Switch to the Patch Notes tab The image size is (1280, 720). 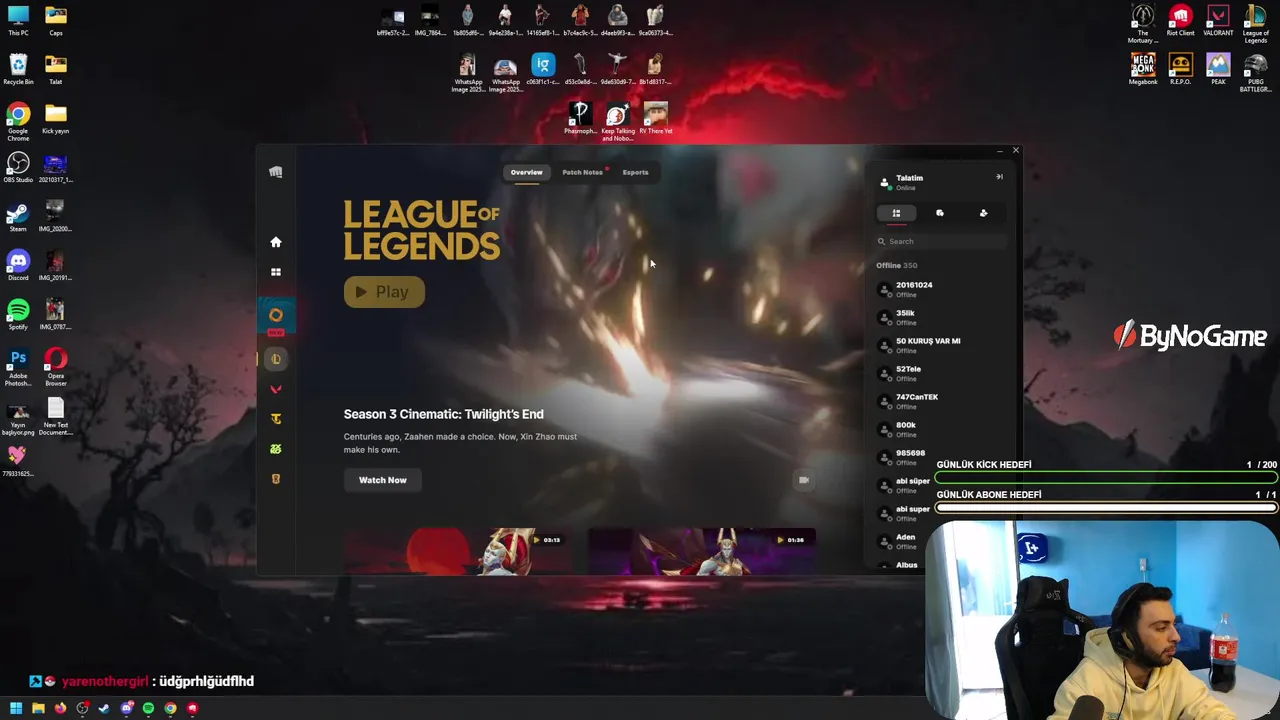click(582, 172)
